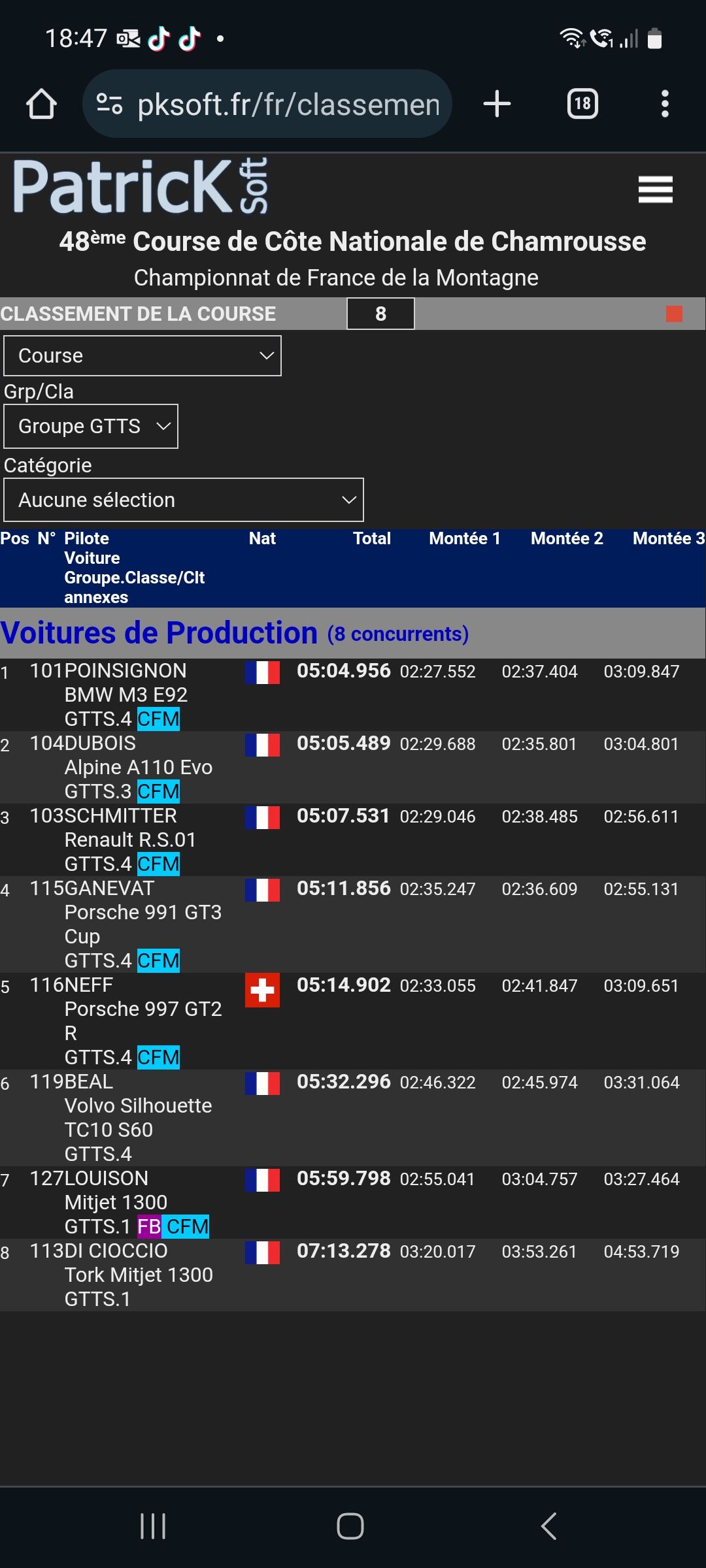This screenshot has width=706, height=1568.
Task: Tap the Android home navigation button
Action: pyautogui.click(x=350, y=1526)
